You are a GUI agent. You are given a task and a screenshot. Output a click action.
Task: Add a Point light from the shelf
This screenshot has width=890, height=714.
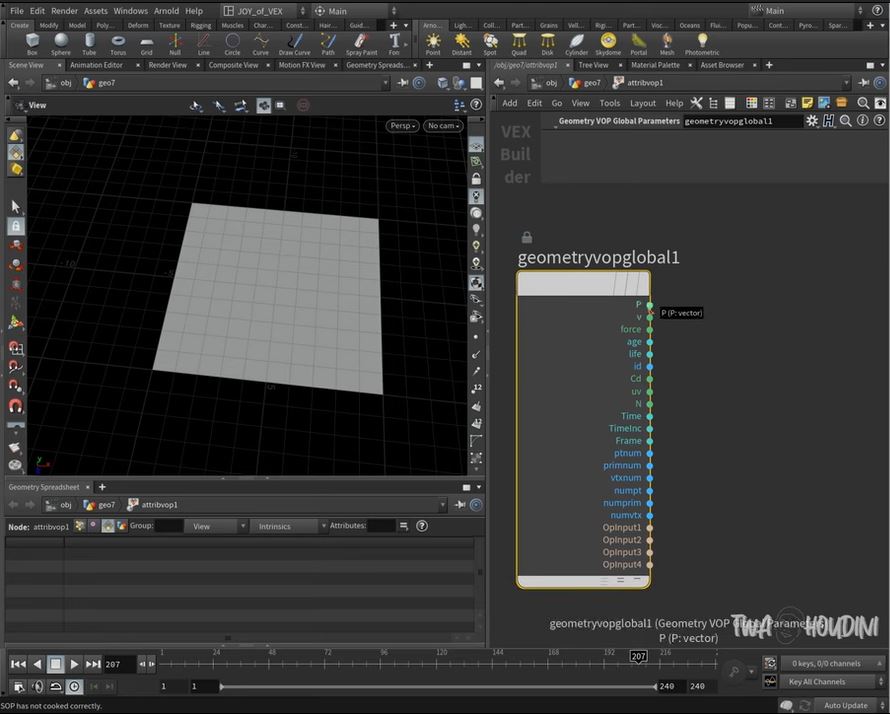[x=433, y=44]
